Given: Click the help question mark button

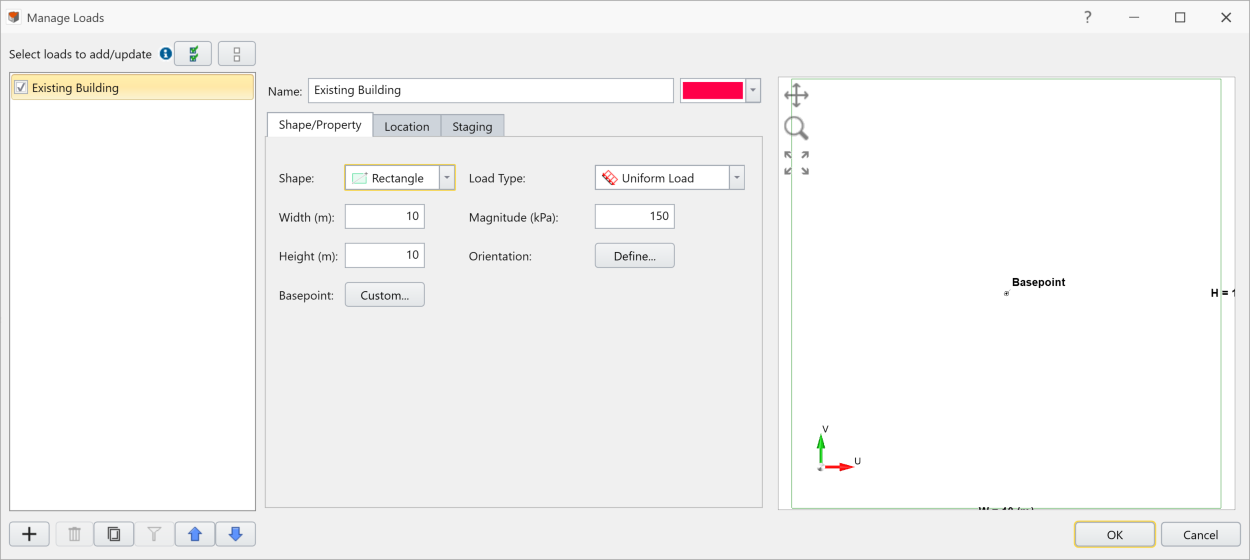Looking at the screenshot, I should pos(1087,17).
